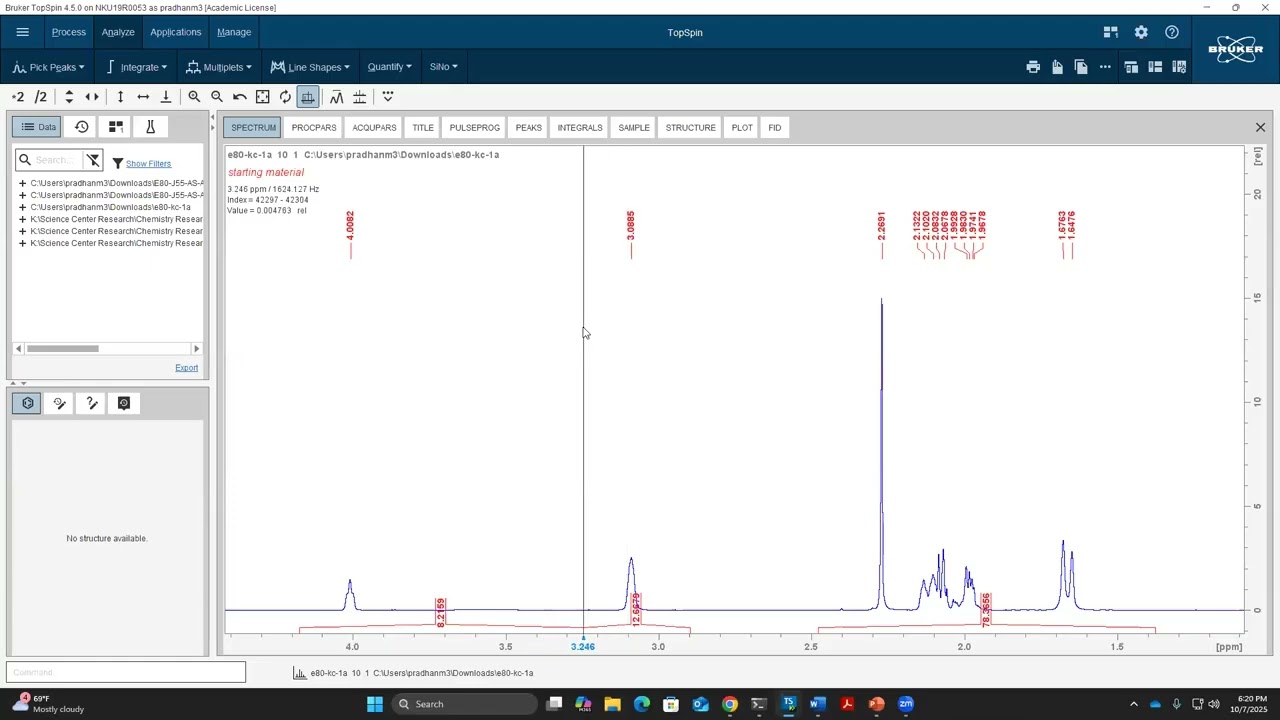
Task: Switch to the Data list view
Action: [x=37, y=127]
